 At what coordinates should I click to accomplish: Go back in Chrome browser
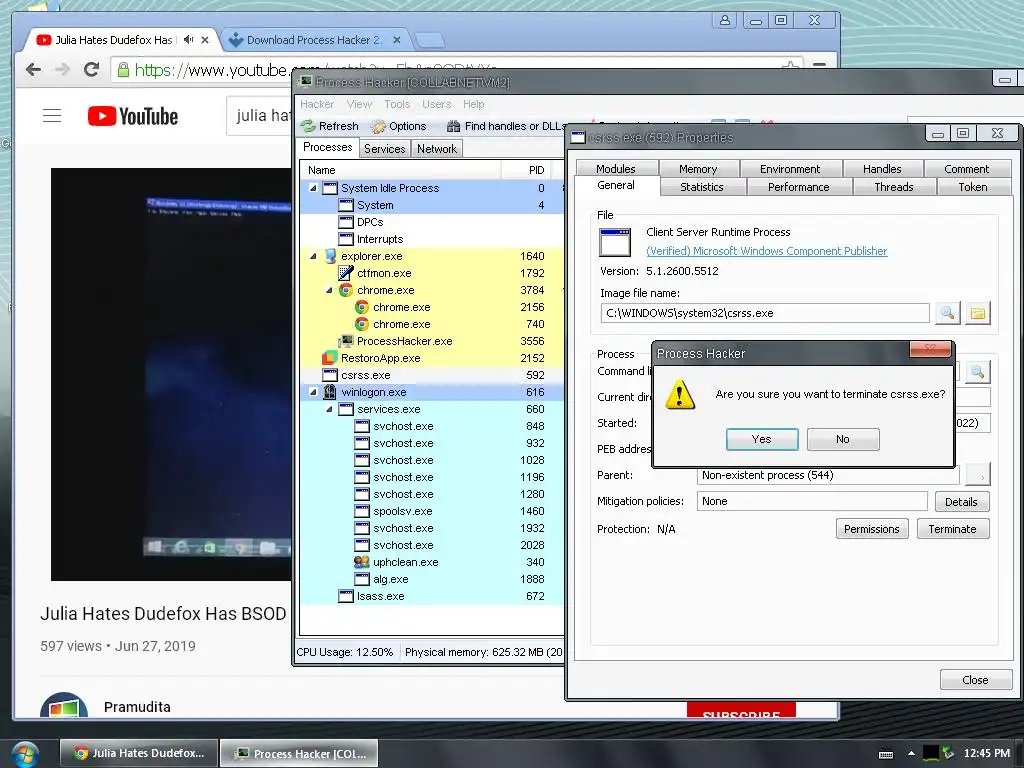(33, 69)
